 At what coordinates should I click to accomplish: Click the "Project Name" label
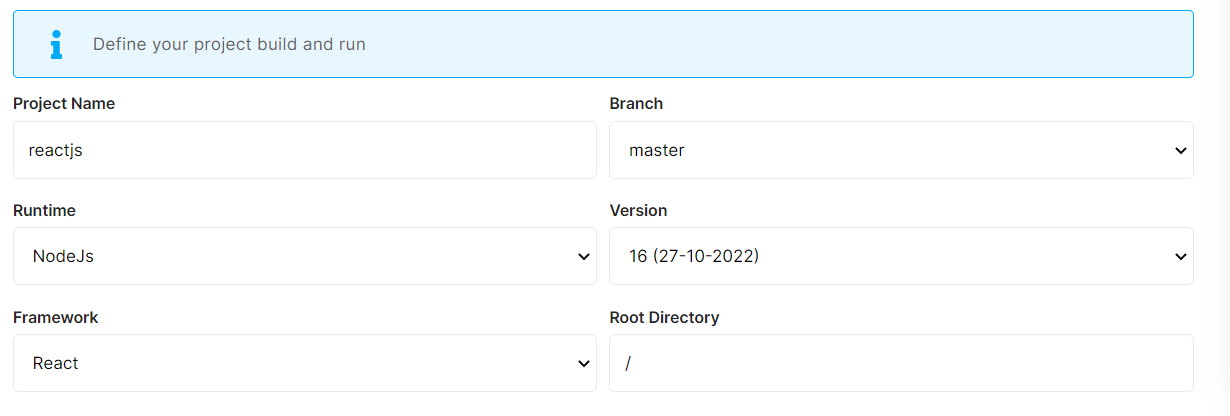(x=64, y=103)
